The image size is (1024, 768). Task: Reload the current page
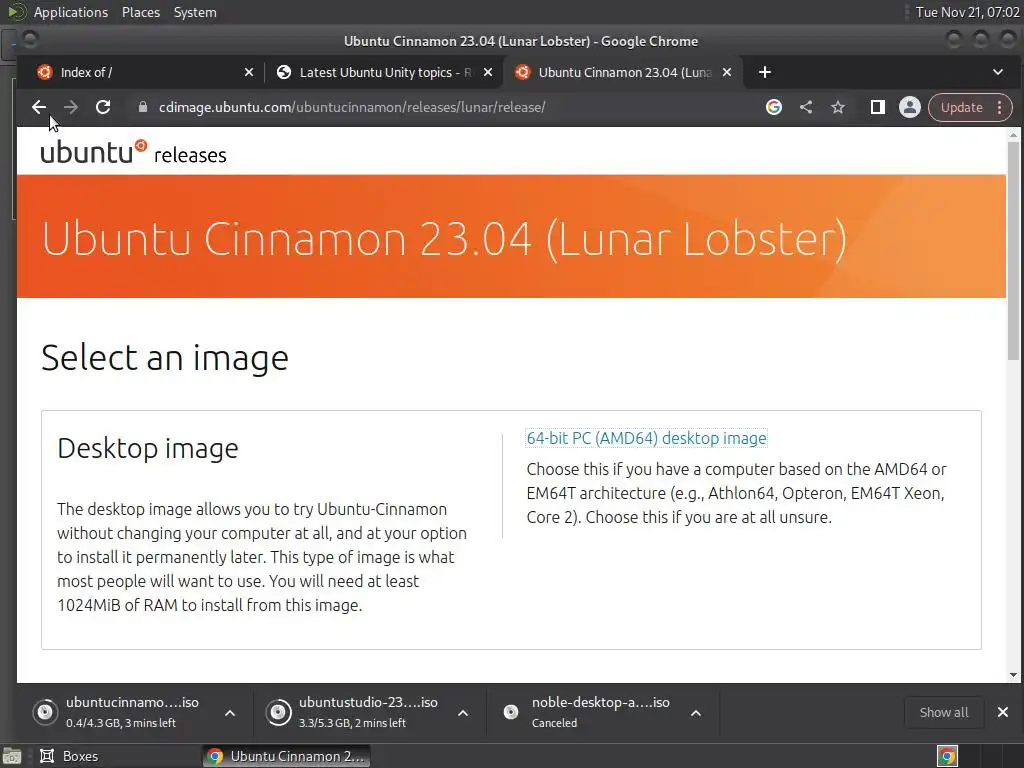point(103,108)
